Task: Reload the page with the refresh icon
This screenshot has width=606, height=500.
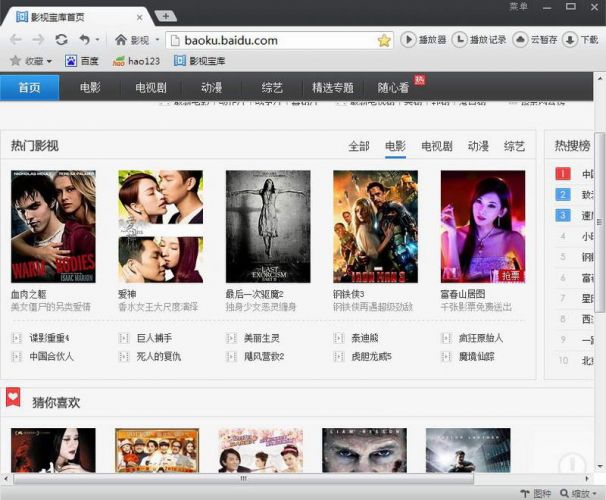Action: [62, 39]
